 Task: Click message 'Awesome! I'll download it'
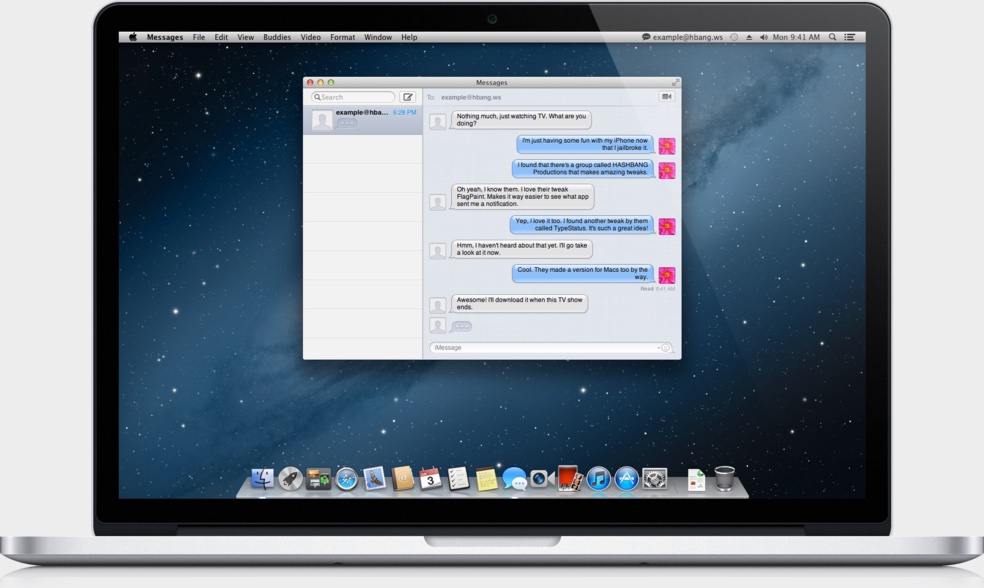pyautogui.click(x=520, y=303)
